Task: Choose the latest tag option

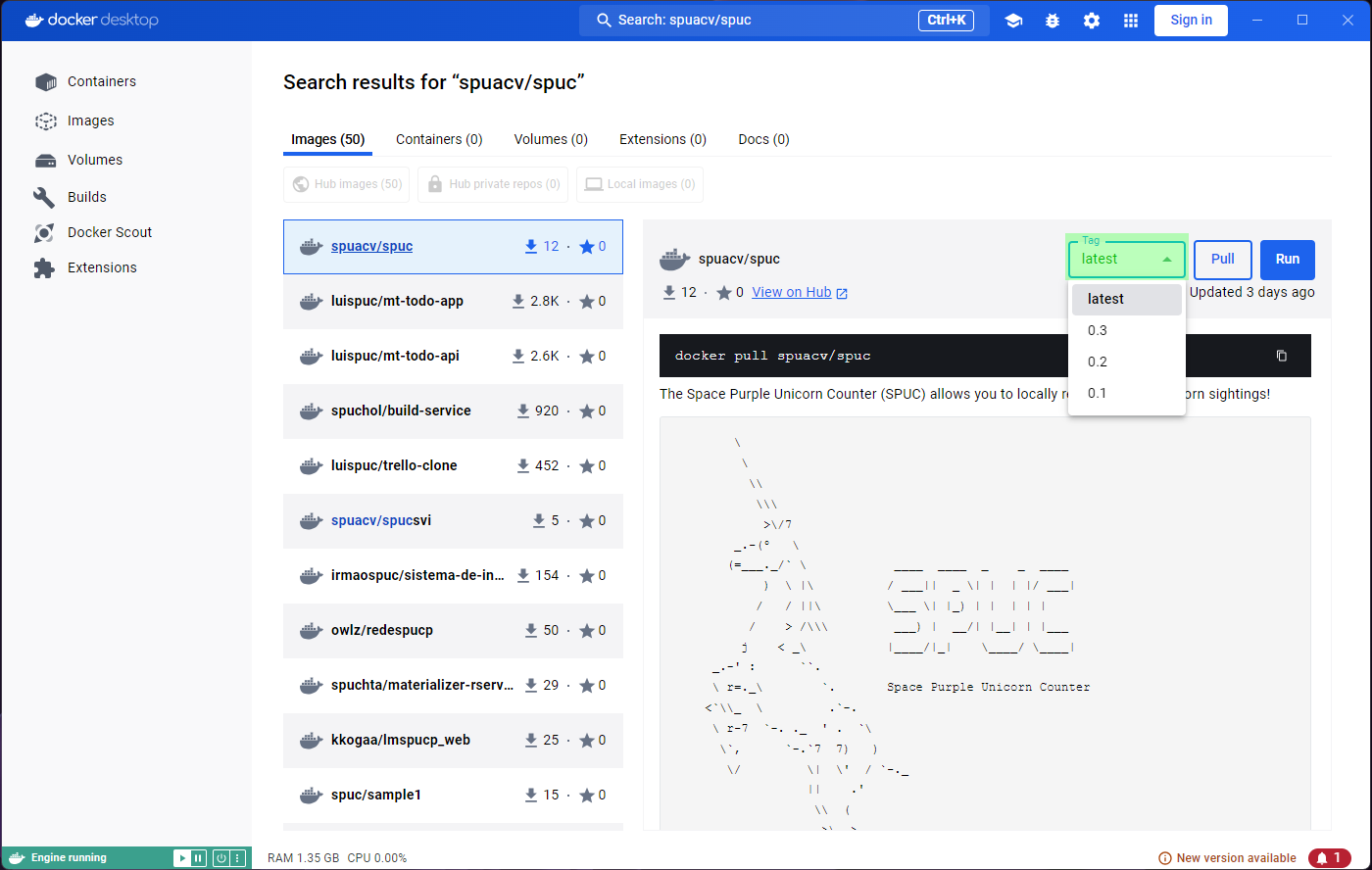Action: pyautogui.click(x=1127, y=299)
